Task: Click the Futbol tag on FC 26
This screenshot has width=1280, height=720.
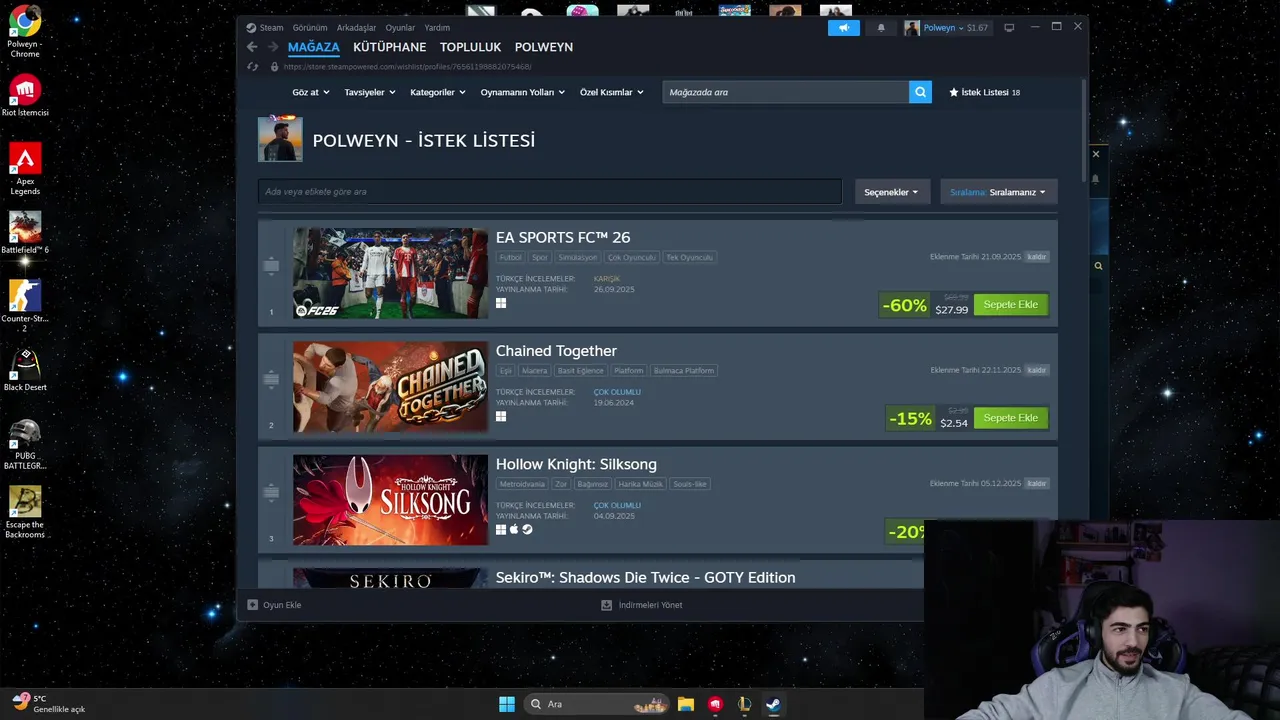Action: 511,257
